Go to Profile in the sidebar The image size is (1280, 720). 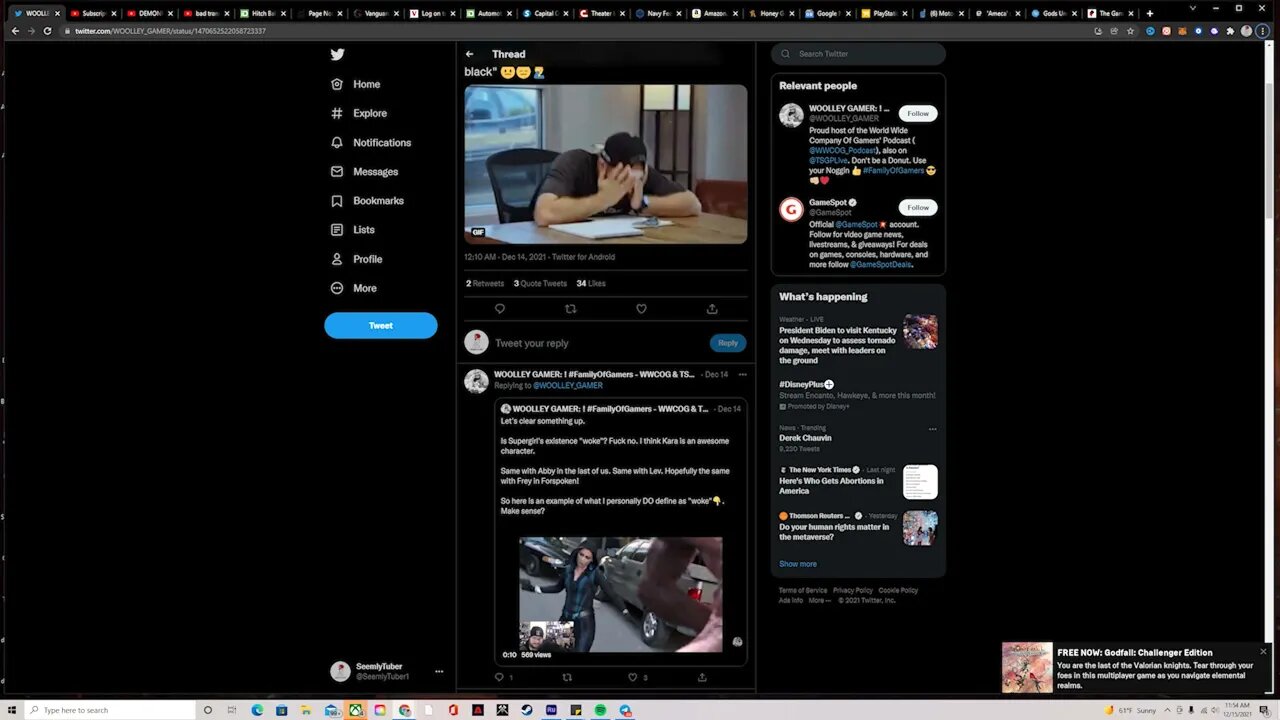(x=356, y=259)
